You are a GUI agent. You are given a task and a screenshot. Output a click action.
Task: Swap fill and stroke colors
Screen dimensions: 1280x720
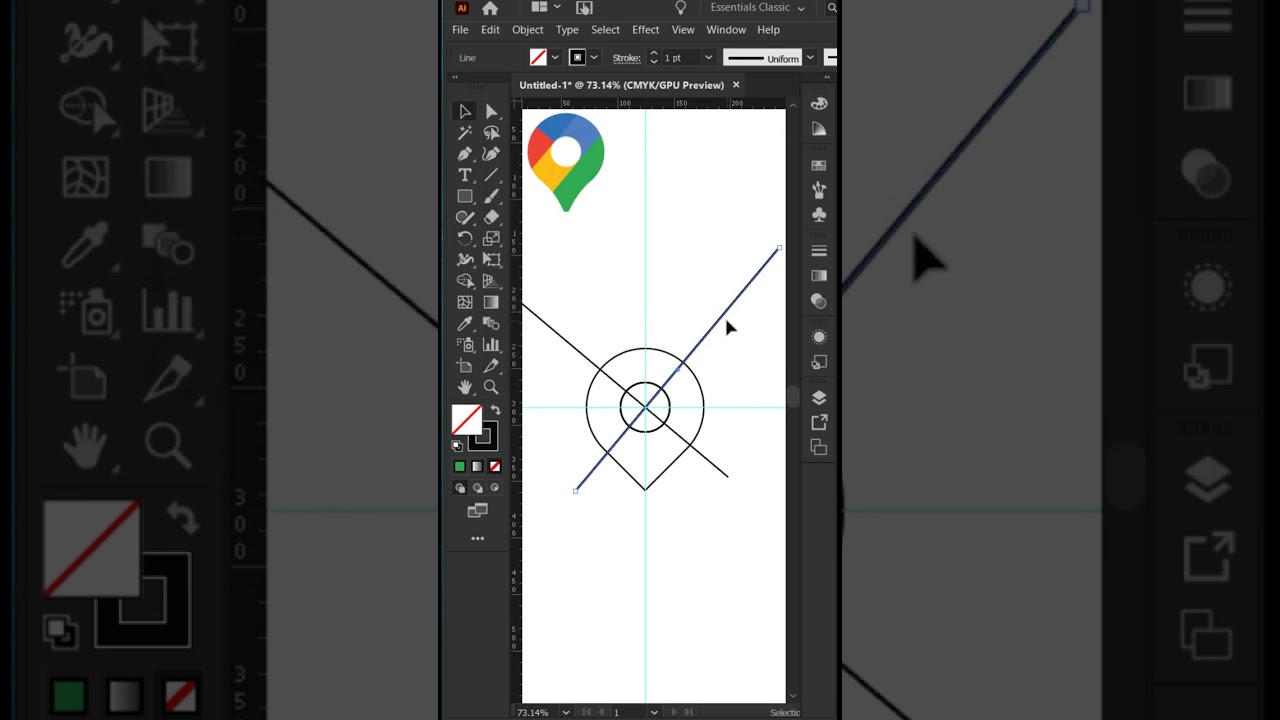point(495,411)
